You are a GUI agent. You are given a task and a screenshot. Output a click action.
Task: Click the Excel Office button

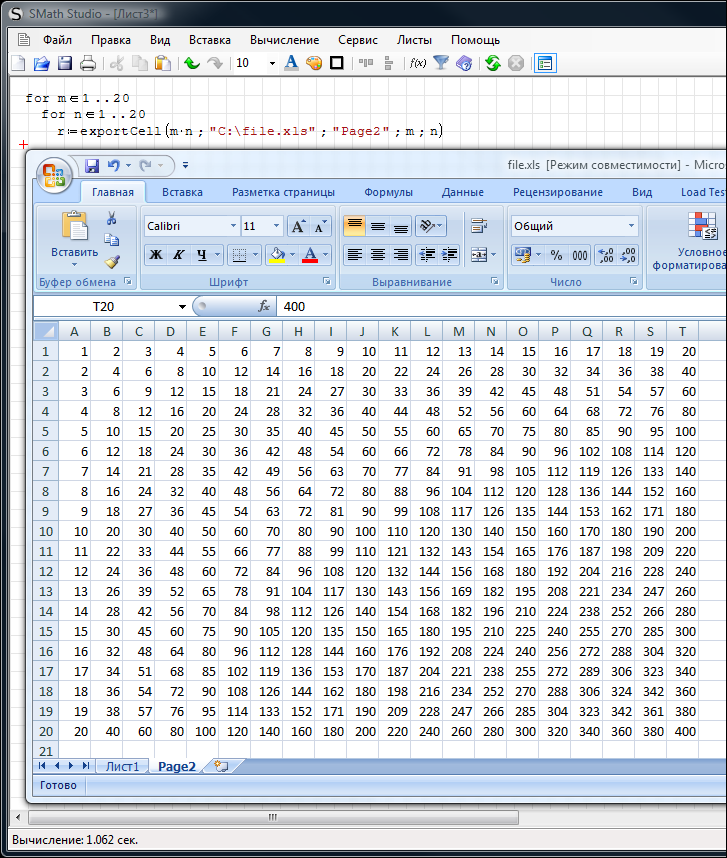click(54, 177)
